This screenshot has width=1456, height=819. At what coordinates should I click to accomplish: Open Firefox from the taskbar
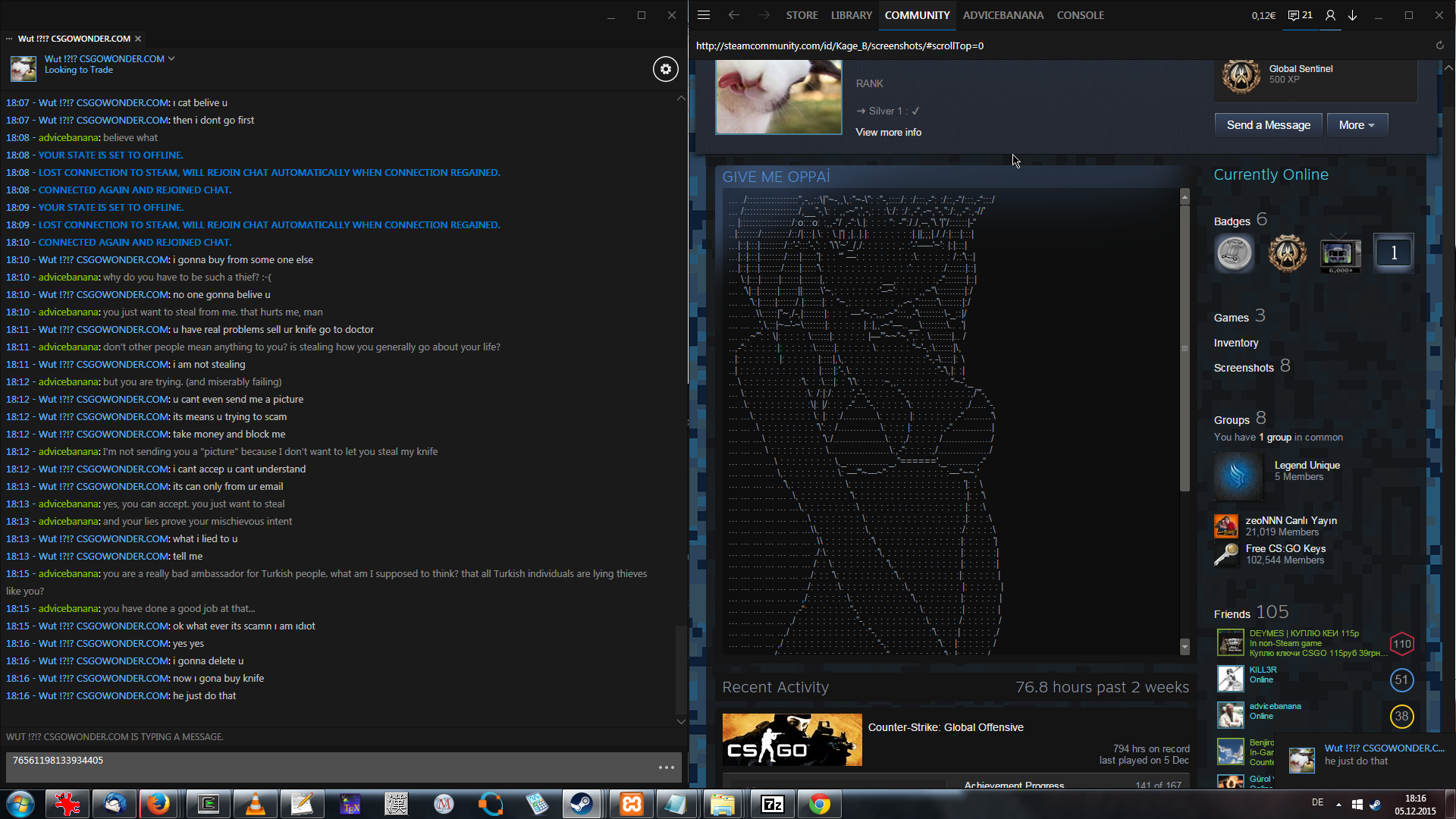click(x=158, y=804)
